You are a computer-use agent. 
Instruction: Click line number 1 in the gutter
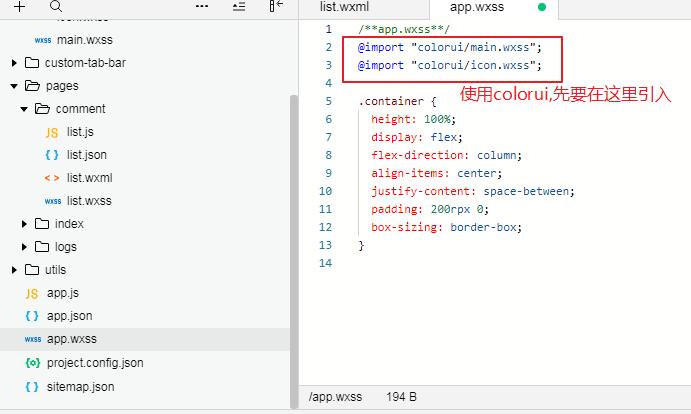[x=329, y=29]
